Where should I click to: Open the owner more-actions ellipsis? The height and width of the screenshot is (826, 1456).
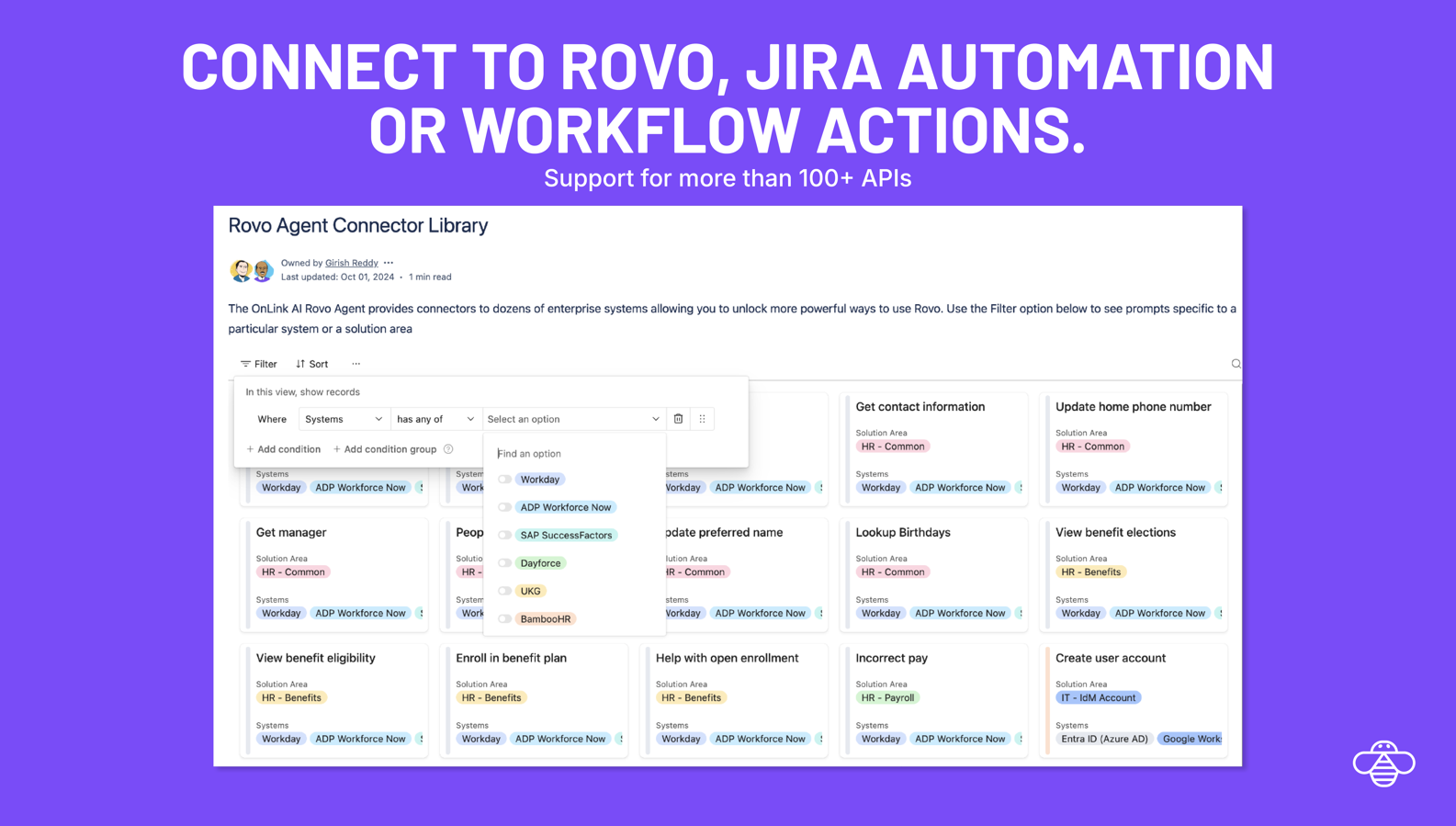[x=389, y=263]
